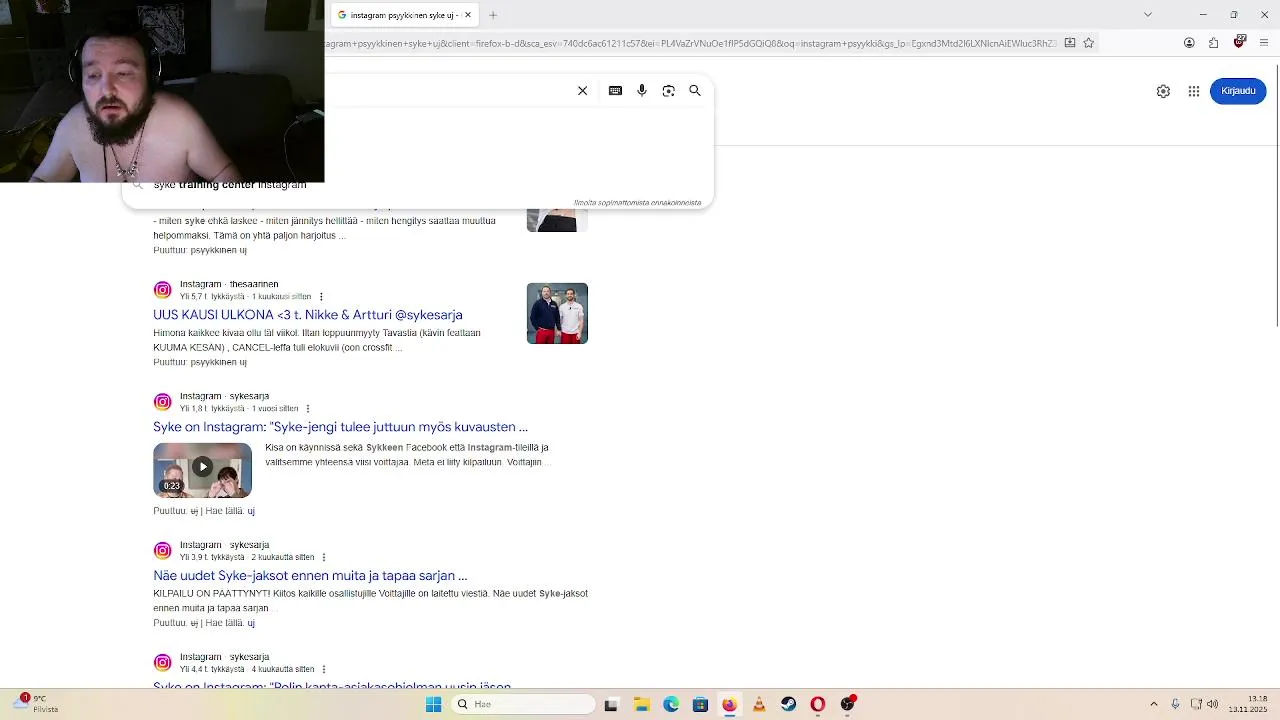Click the Kirjaudu sign-in button
This screenshot has height=720, width=1280.
tap(1238, 91)
